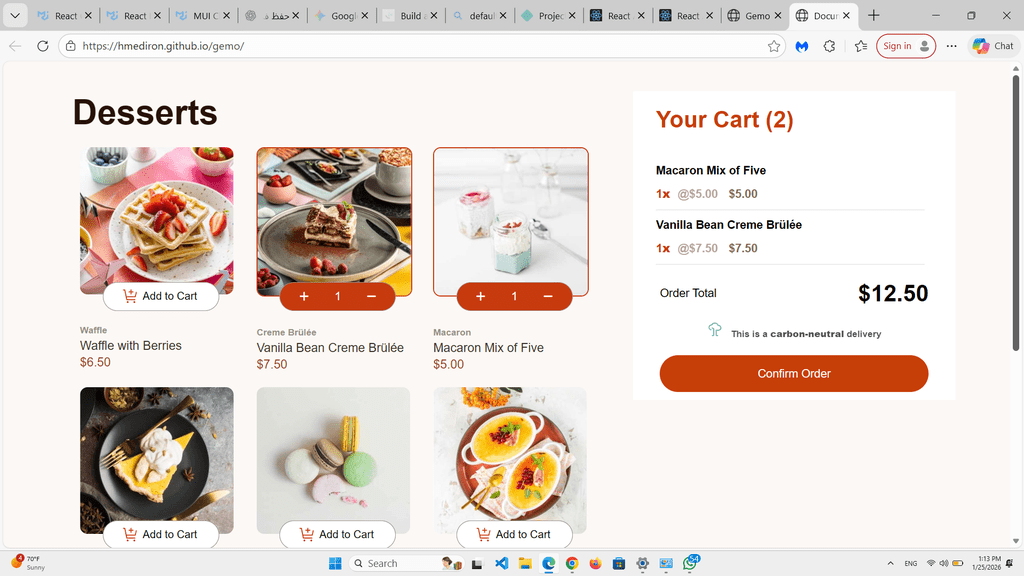Increase Vanilla Bean Creme Brûlée quantity with plus
Screen dimensions: 1024x576
[x=304, y=297]
